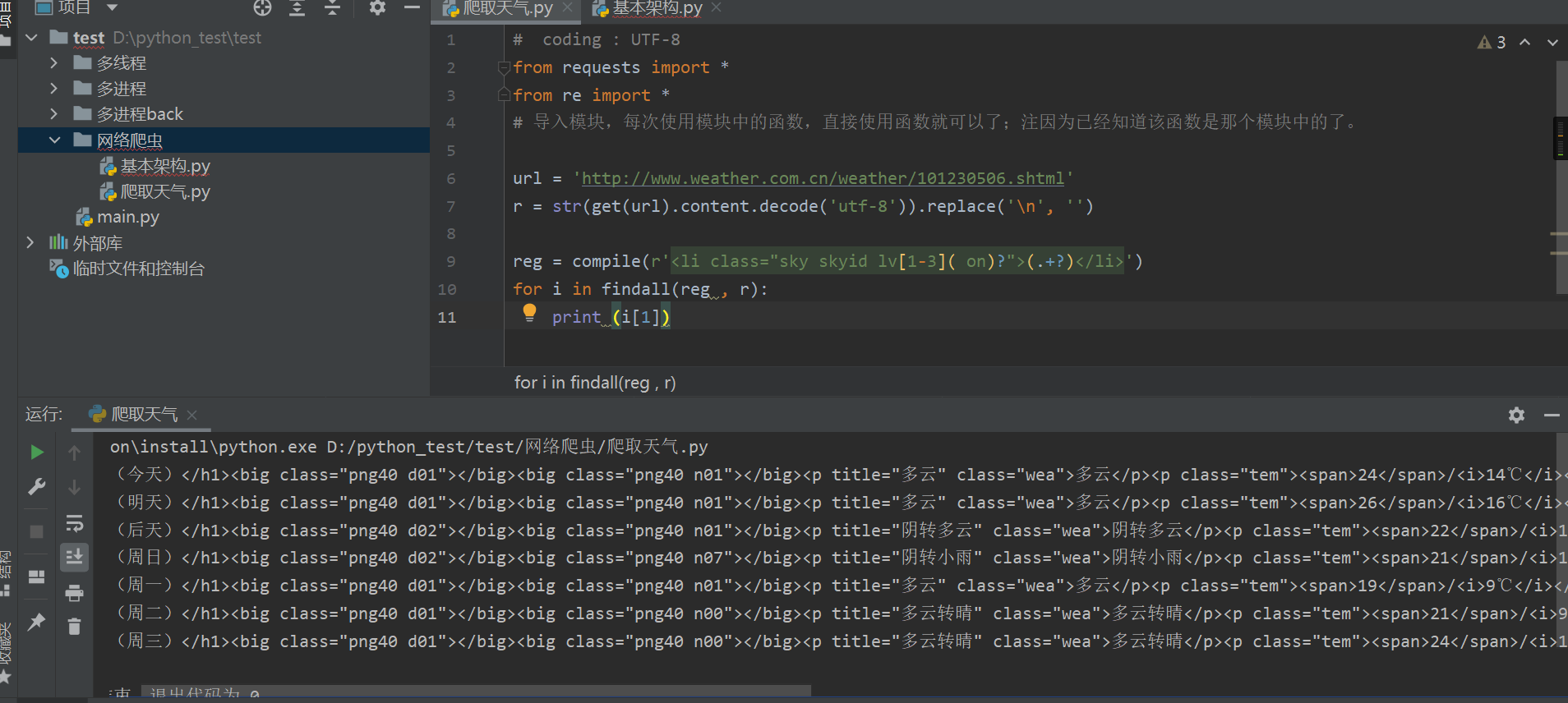Stop the running process square icon
1568x703 pixels.
tap(37, 532)
